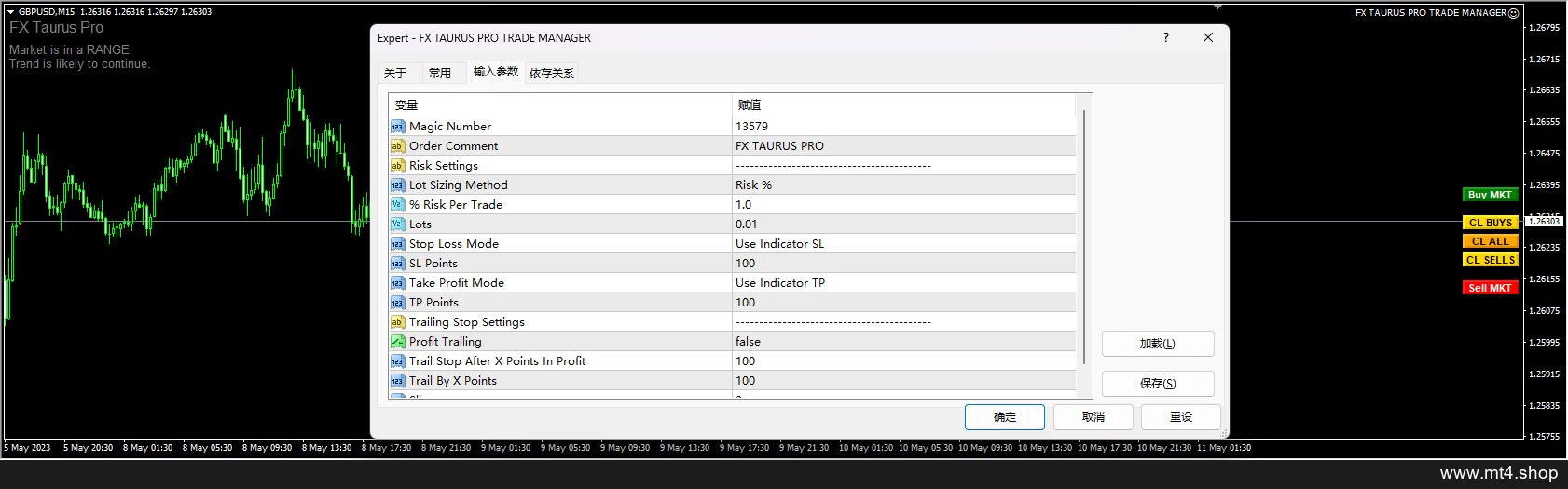Click the Trailing Stop Settings label
Image resolution: width=1568 pixels, height=489 pixels.
click(x=467, y=322)
